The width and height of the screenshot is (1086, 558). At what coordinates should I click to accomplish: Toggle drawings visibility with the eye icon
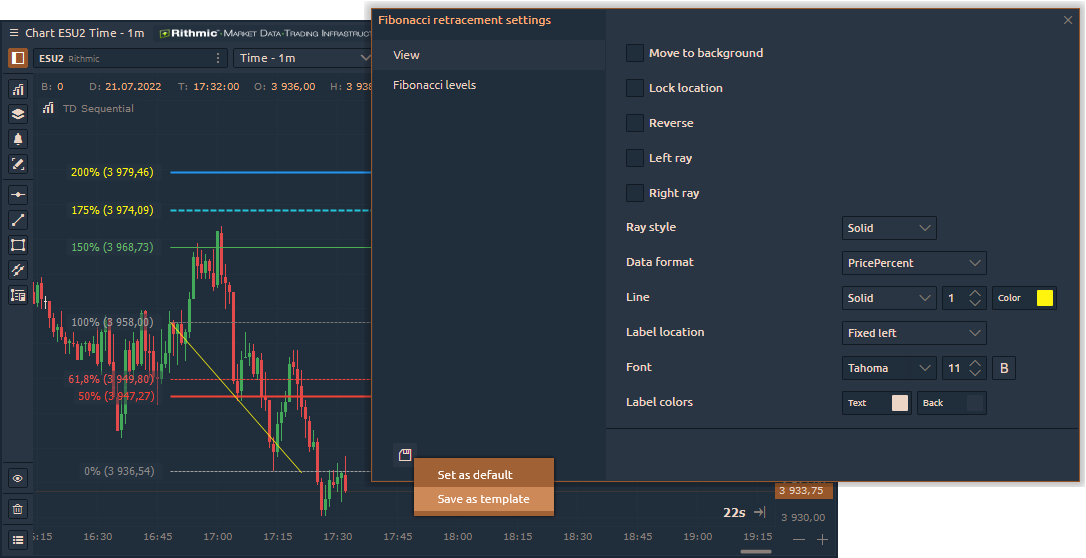coord(18,479)
